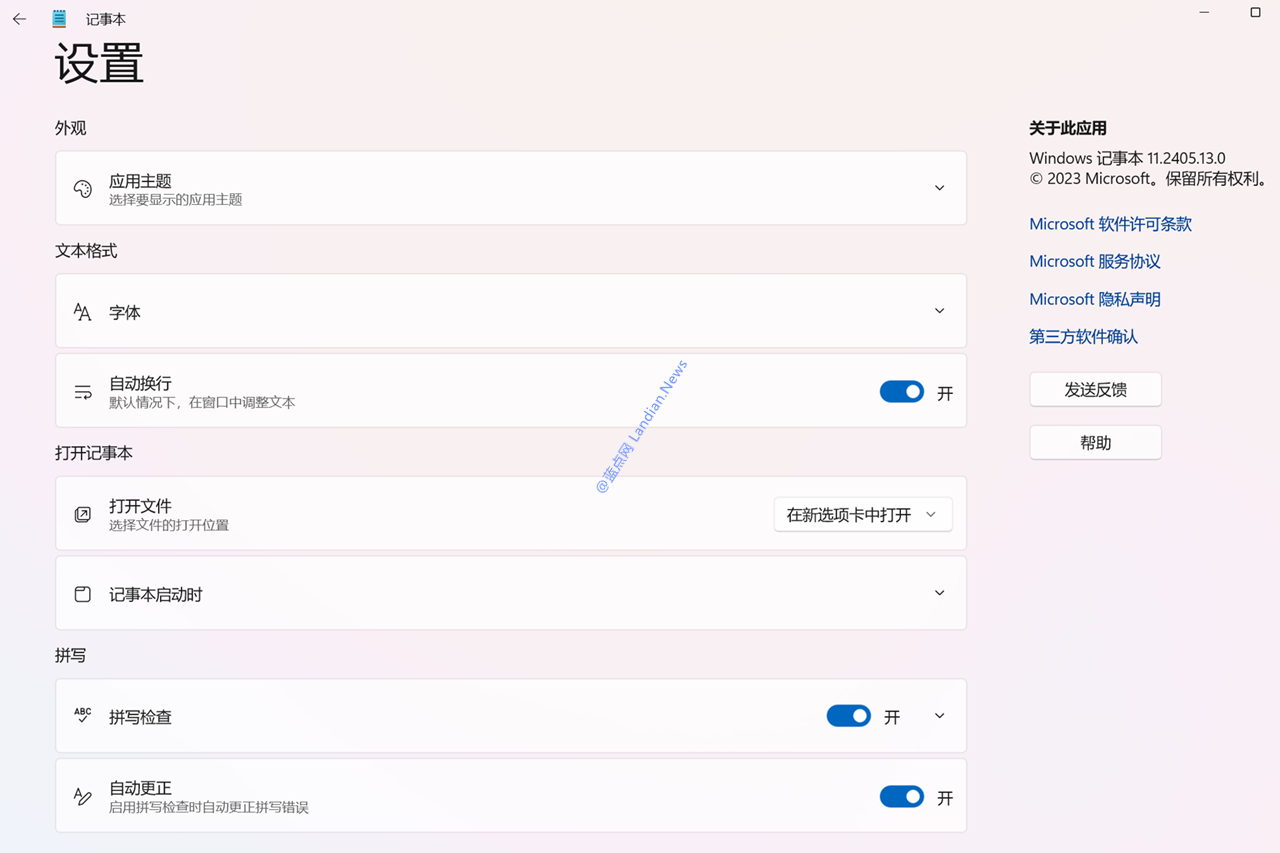Click the 默认情况下，在窗口中调整文本 description

(202, 402)
